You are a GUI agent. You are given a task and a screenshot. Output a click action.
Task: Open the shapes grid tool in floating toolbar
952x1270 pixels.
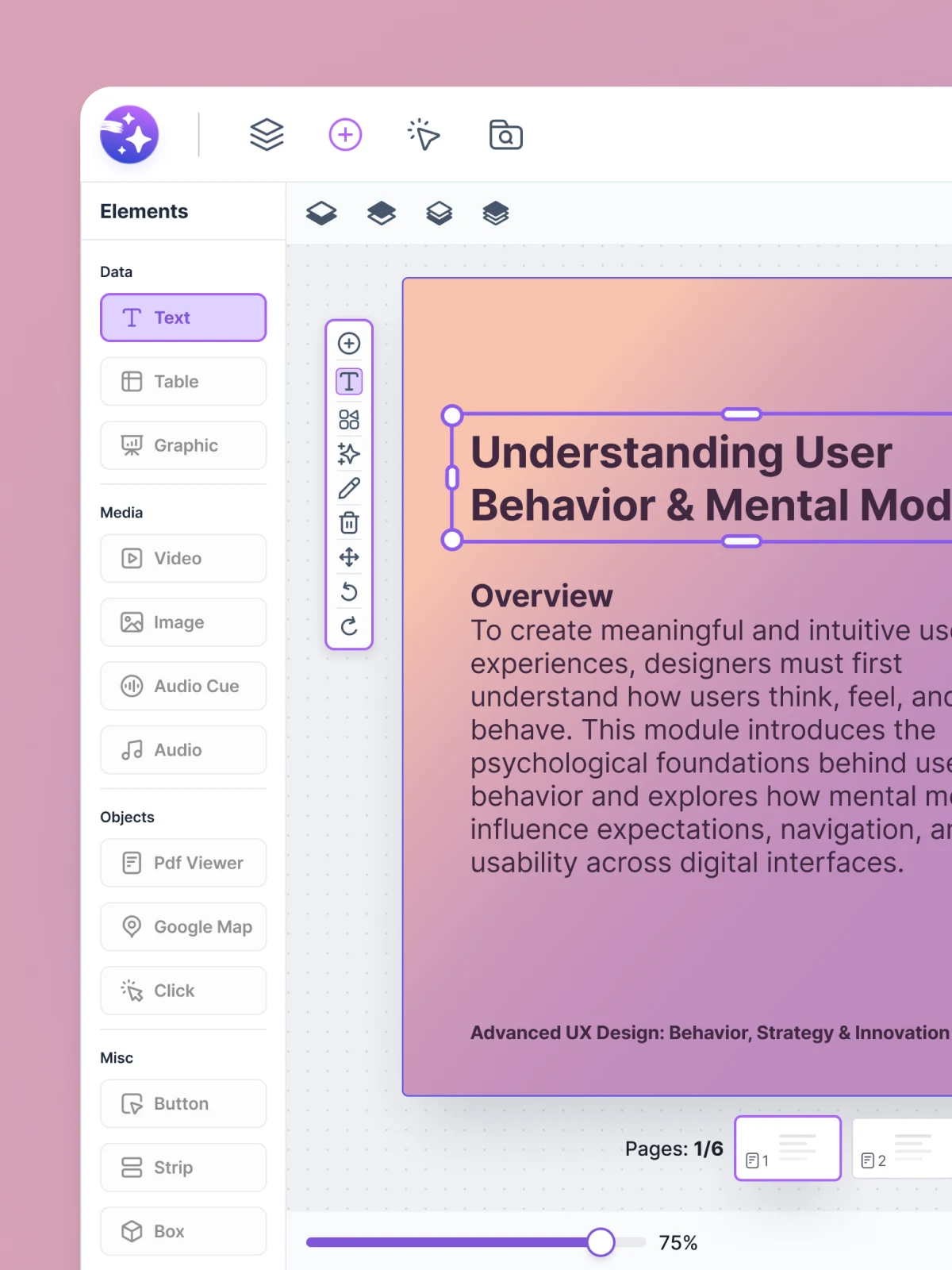[x=349, y=420]
